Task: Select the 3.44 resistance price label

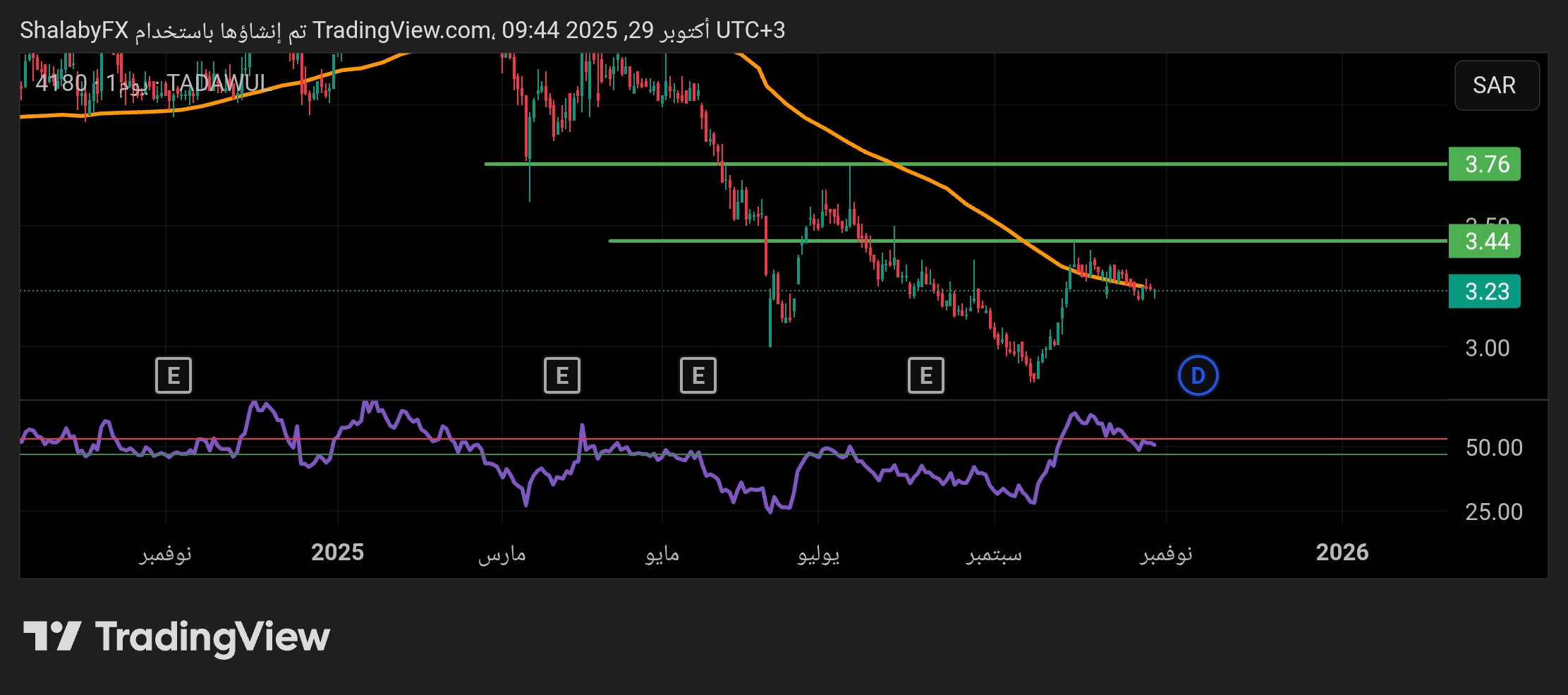Action: [x=1484, y=241]
